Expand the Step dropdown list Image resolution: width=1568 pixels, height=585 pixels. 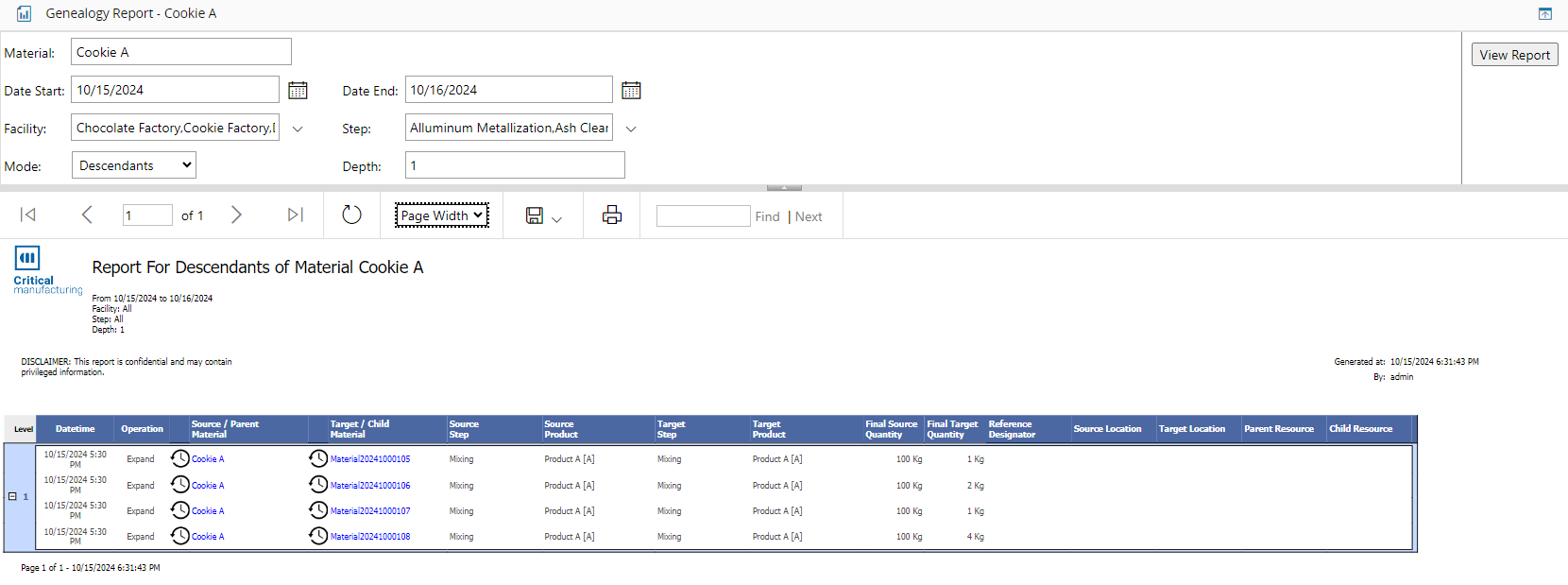tap(631, 129)
